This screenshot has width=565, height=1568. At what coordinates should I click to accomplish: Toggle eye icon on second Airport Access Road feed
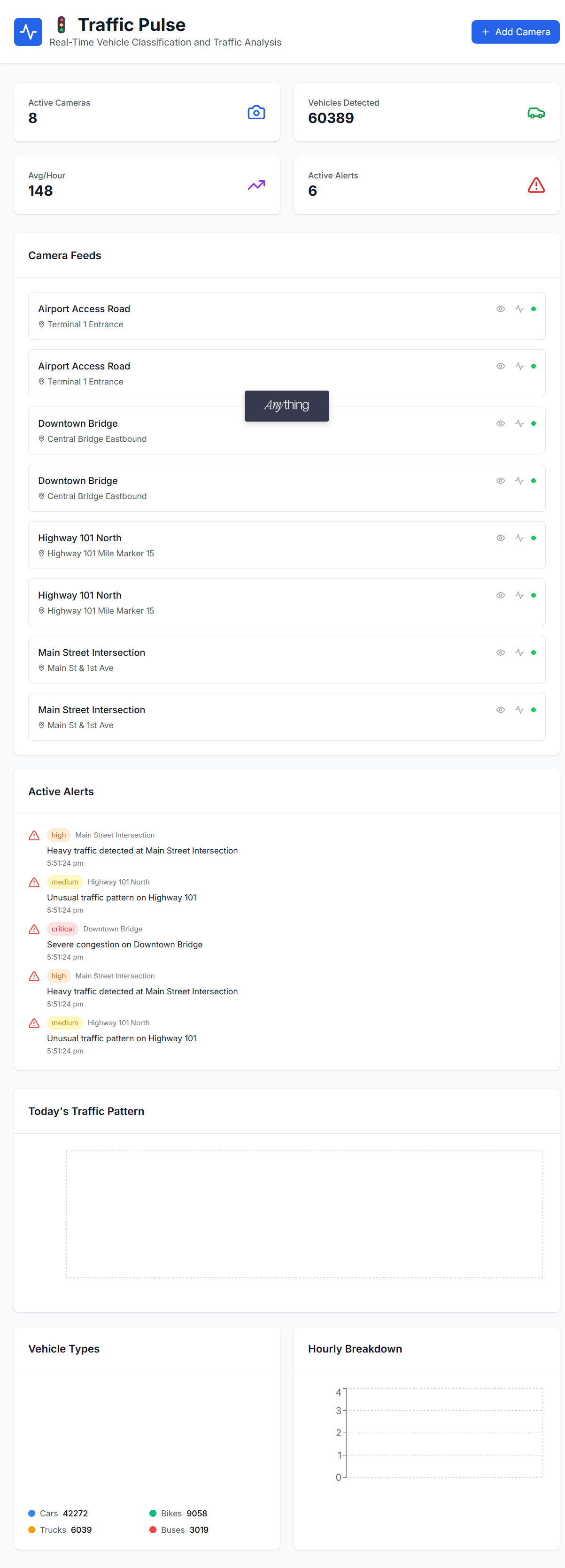coord(501,367)
